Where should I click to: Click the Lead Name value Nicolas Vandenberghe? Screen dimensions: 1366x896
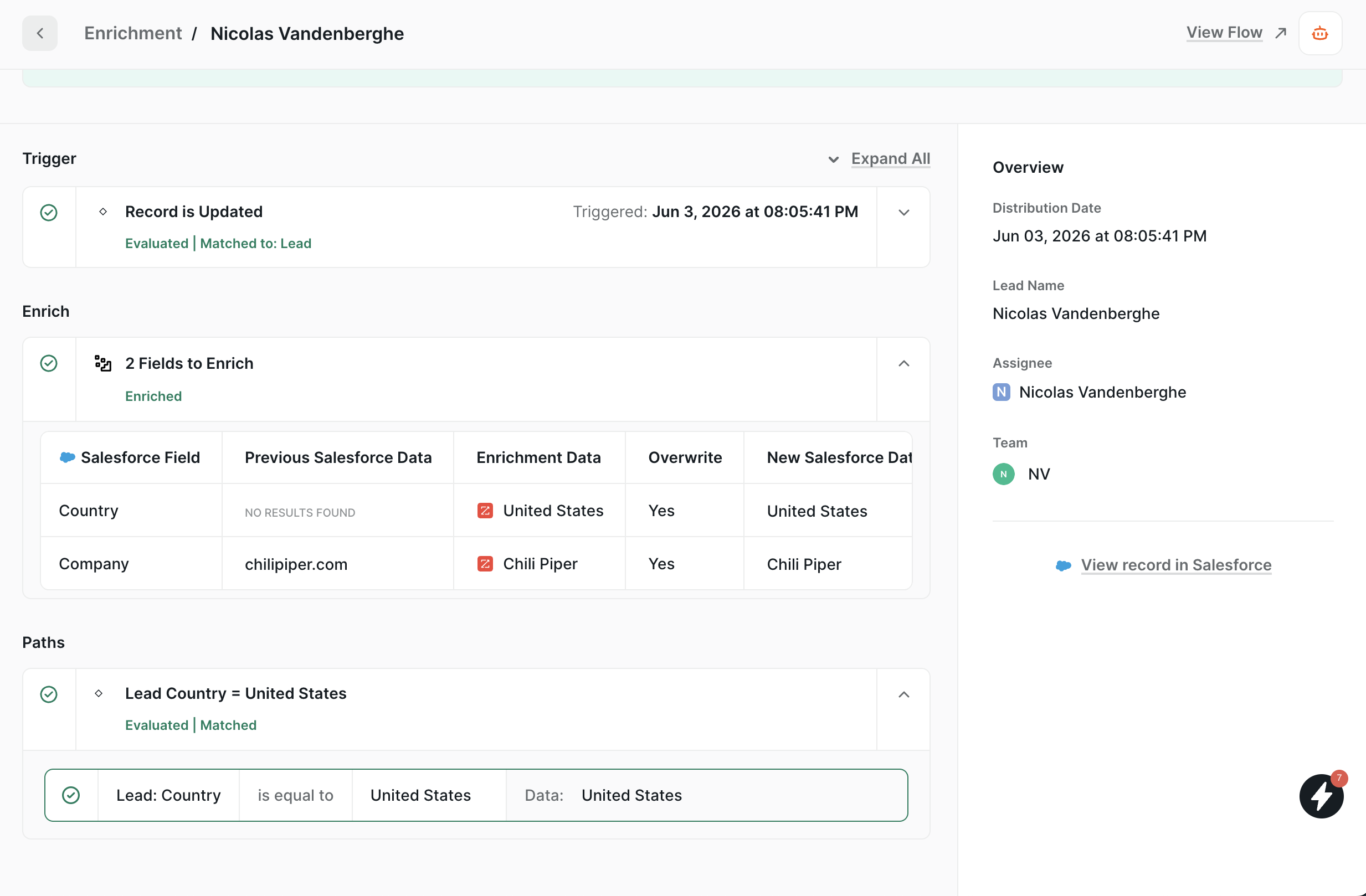click(x=1076, y=314)
